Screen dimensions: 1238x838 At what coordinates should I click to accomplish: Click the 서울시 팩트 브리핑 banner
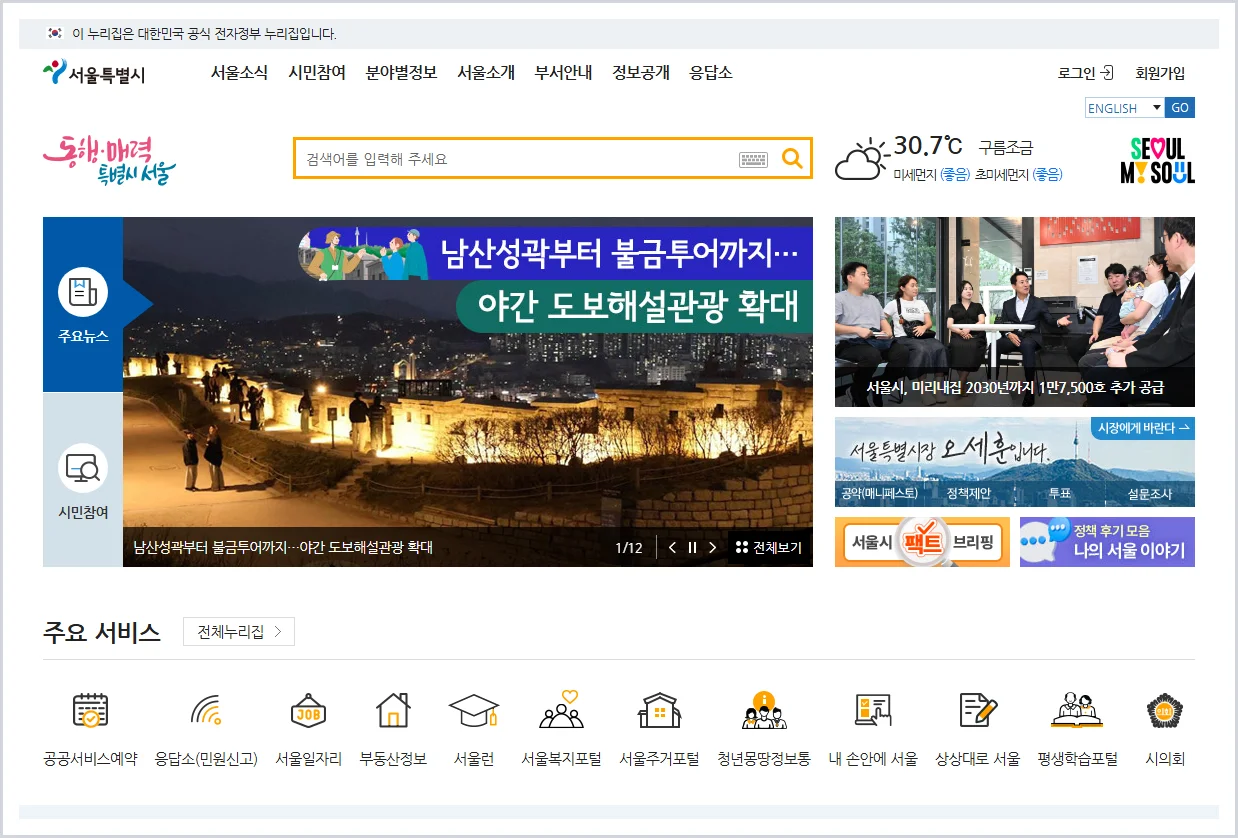(x=922, y=542)
